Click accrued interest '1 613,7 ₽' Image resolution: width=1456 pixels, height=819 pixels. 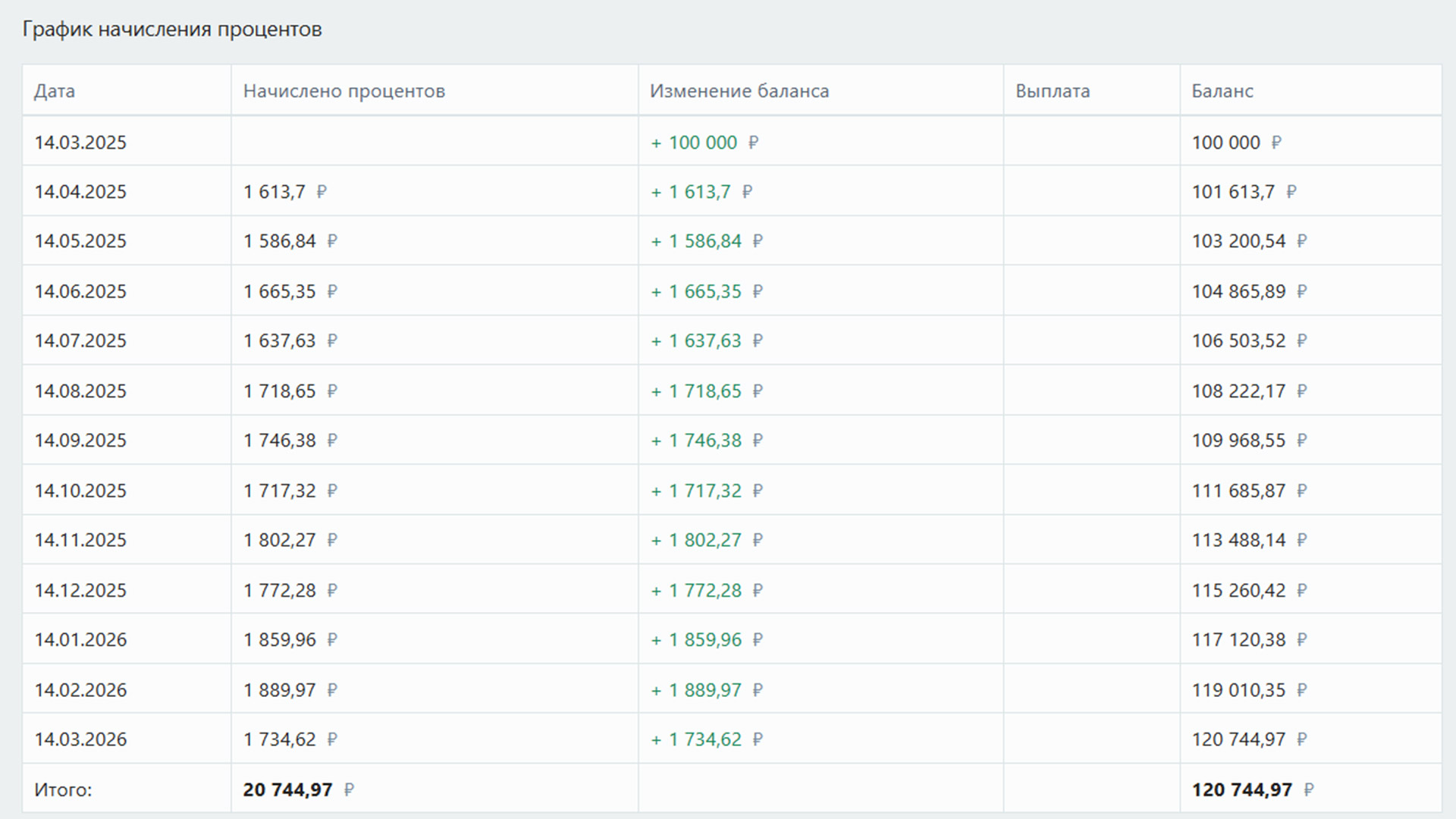pyautogui.click(x=285, y=192)
